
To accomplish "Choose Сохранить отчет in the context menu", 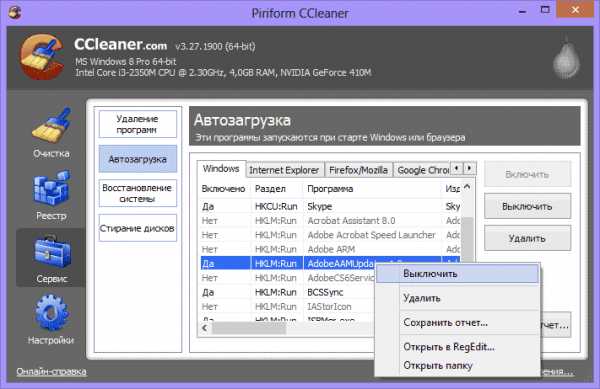I will pyautogui.click(x=458, y=322).
